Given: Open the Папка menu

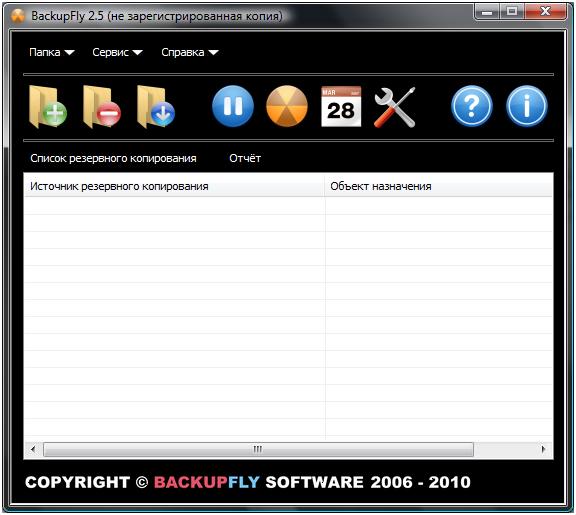Looking at the screenshot, I should tap(52, 52).
